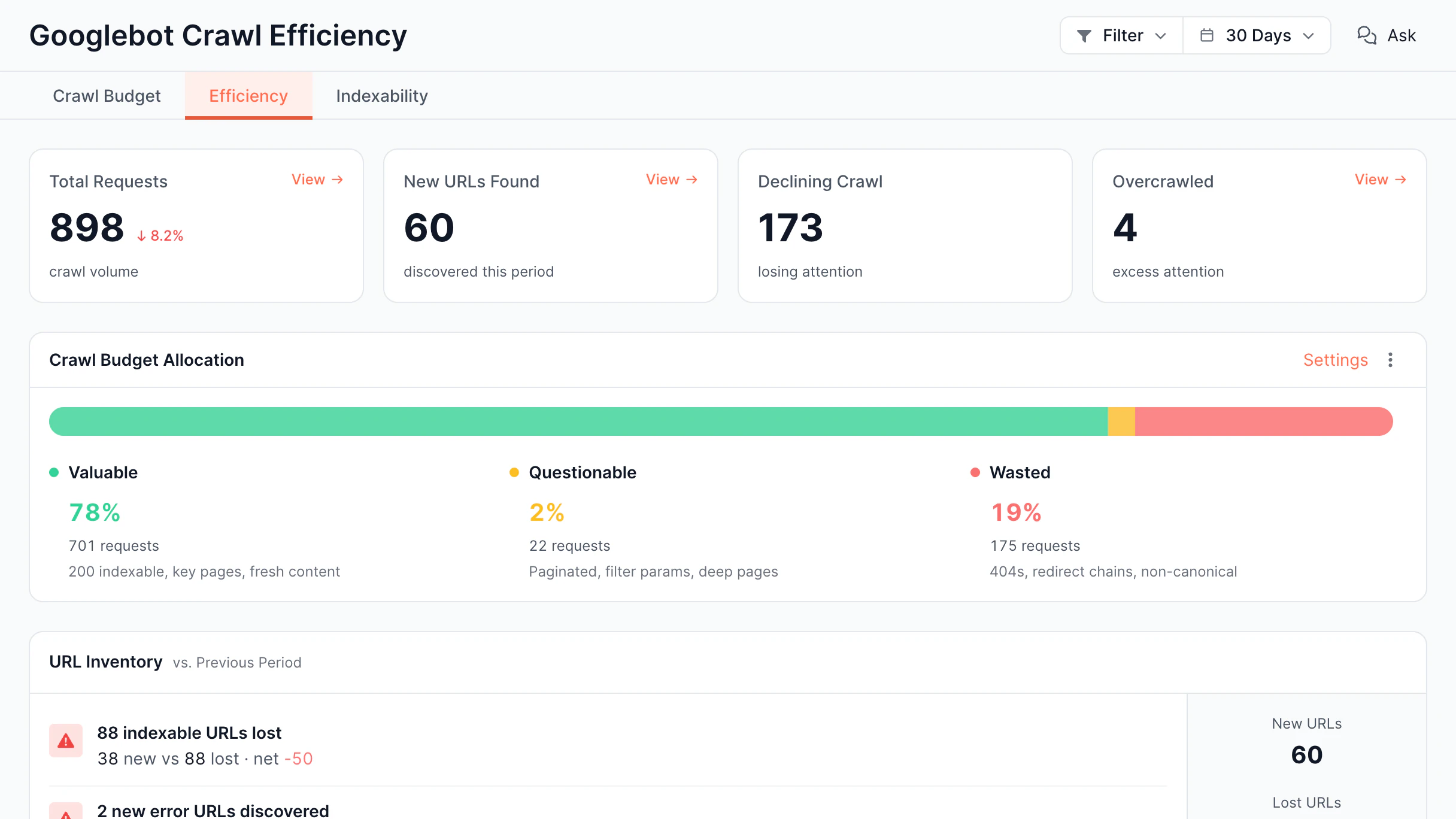Screen dimensions: 1456x819
Task: Click the arrow next to View in Total Requests
Action: [338, 180]
